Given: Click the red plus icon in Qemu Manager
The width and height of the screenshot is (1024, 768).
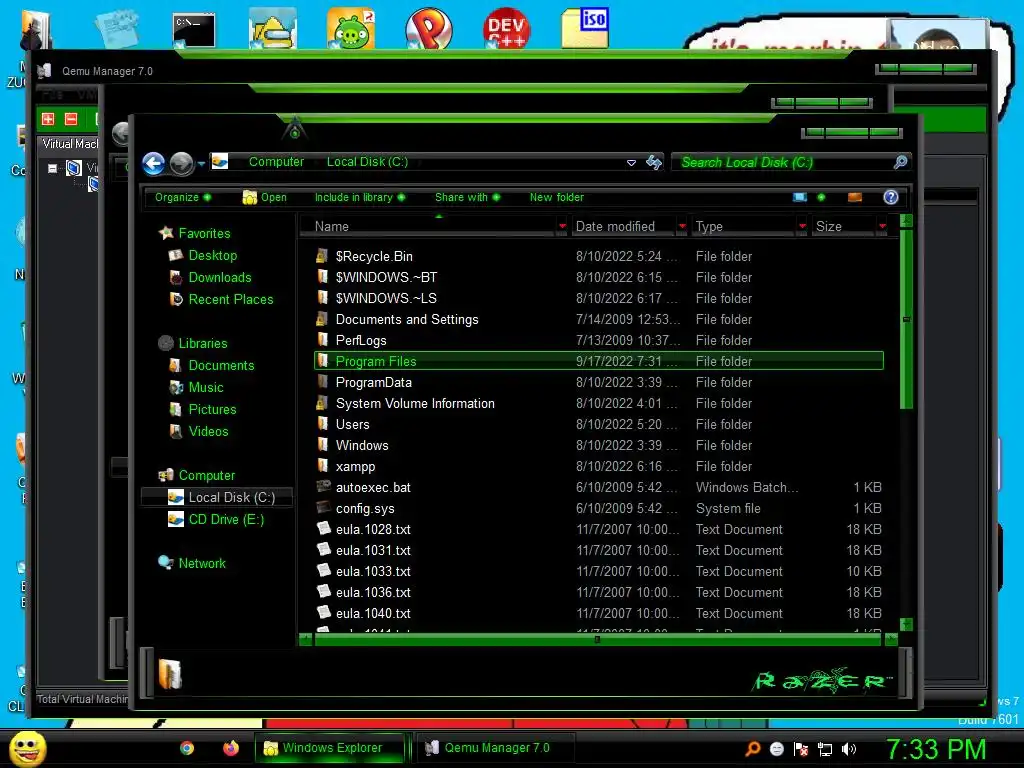Looking at the screenshot, I should pos(48,119).
